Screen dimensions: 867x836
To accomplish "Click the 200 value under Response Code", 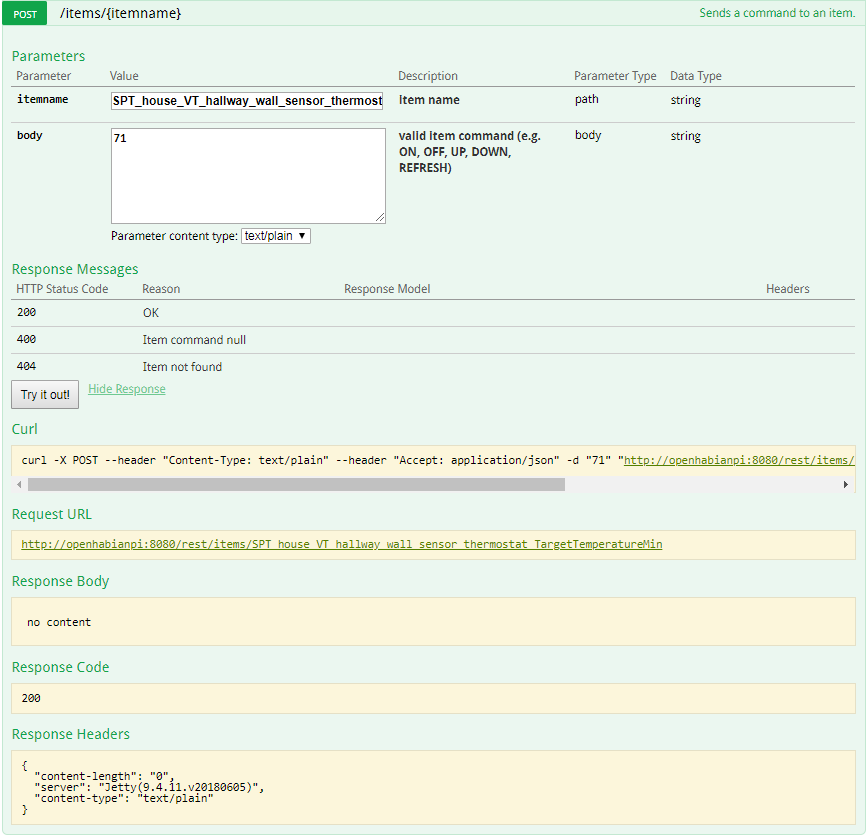I will [31, 698].
